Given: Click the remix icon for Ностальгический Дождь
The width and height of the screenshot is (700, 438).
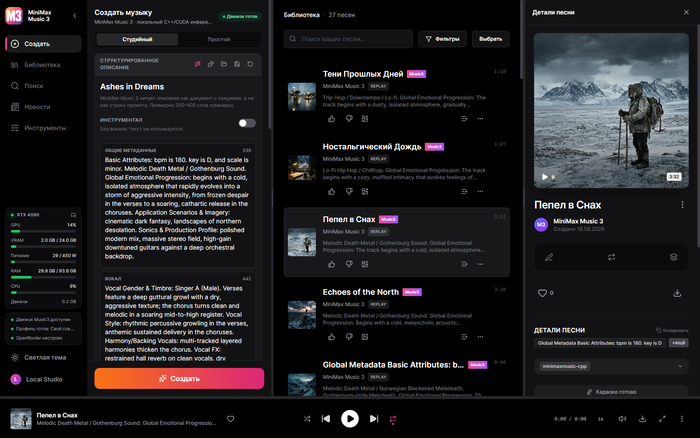Looking at the screenshot, I should [x=365, y=192].
